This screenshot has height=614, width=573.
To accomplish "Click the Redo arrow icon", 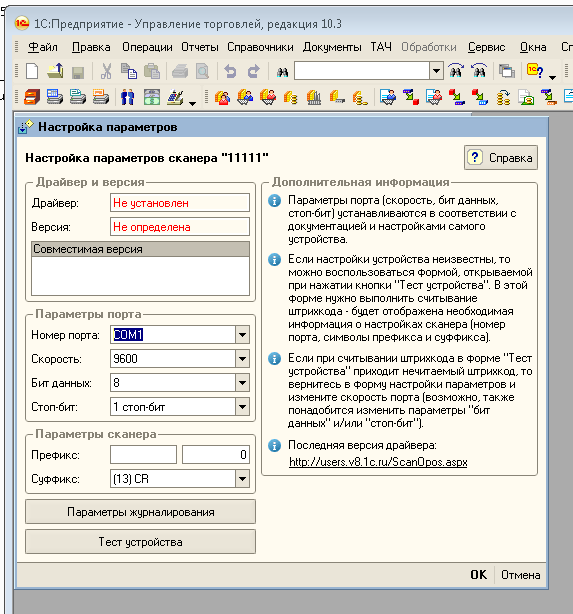I will coord(254,71).
